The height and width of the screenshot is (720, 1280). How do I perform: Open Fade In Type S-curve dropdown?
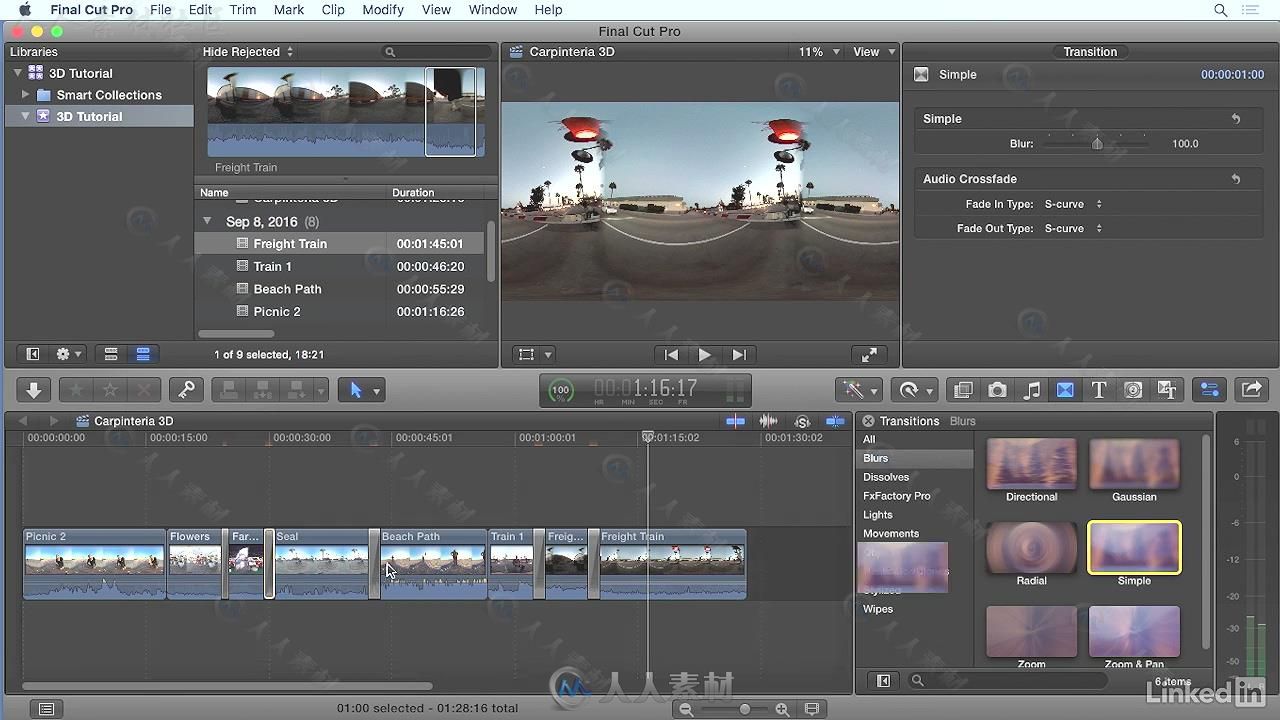pos(1072,204)
